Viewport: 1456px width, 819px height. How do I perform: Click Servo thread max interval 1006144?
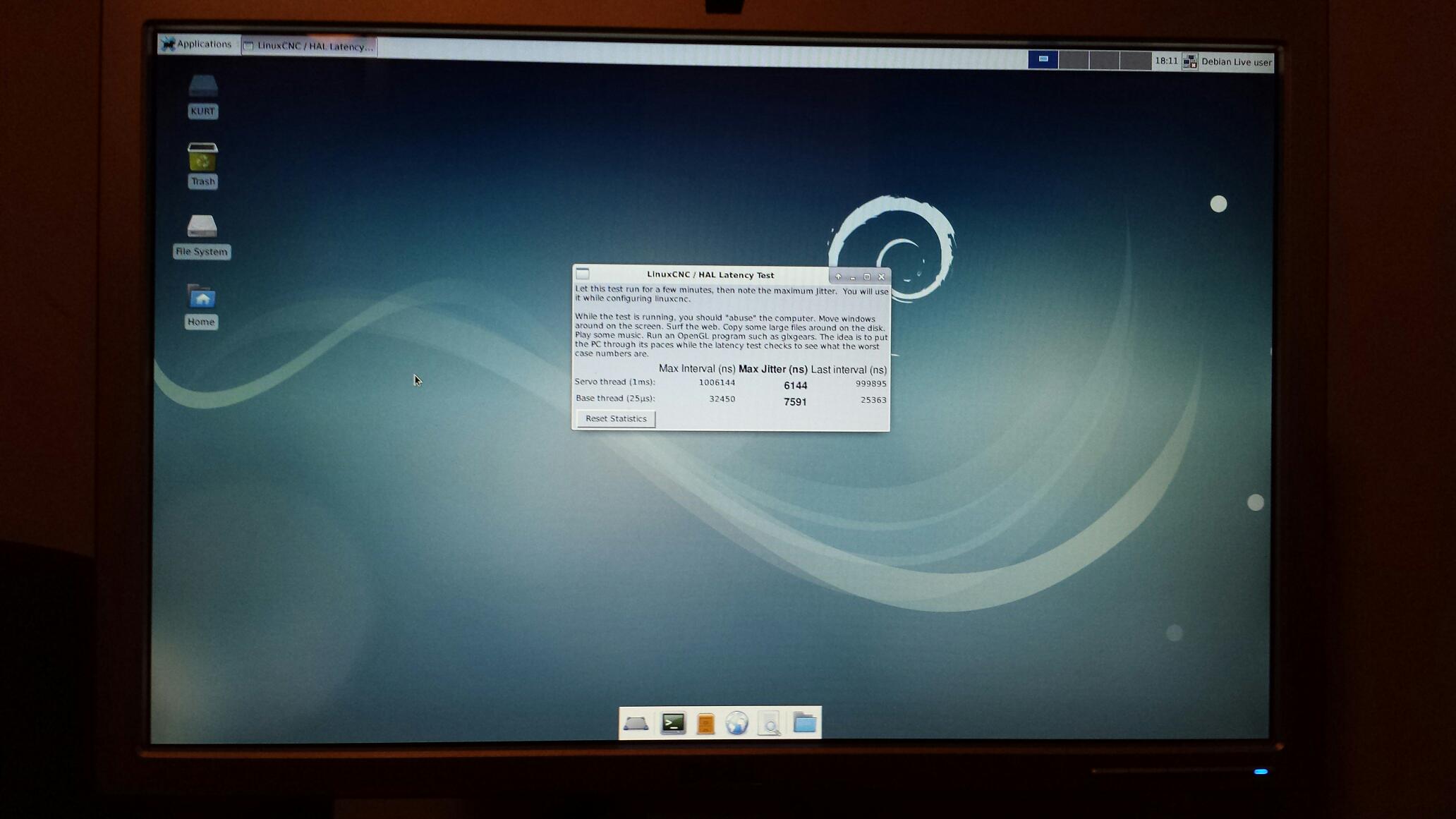(x=717, y=383)
